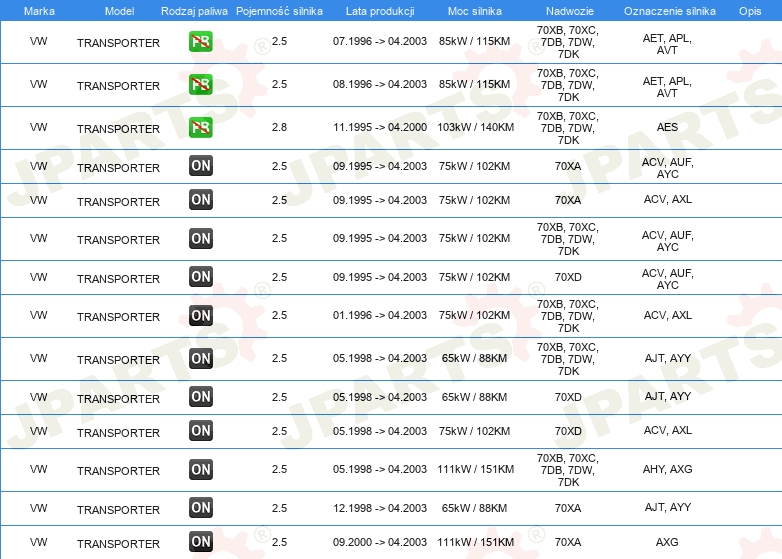Click the Oznaczenie silnika column header
This screenshot has height=559, width=782.
(669, 11)
